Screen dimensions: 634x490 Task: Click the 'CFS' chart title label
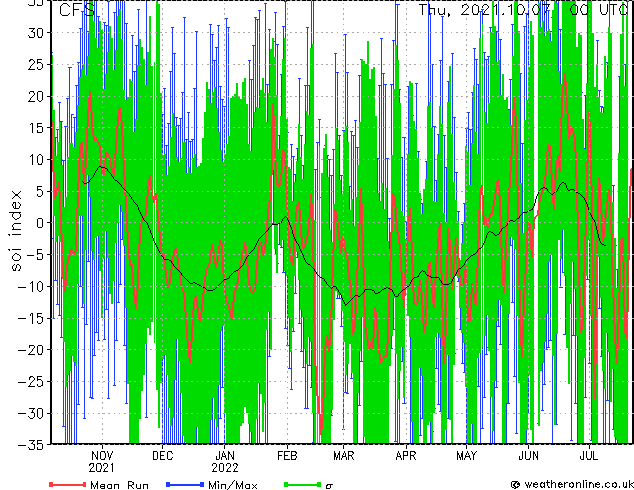coord(76,10)
